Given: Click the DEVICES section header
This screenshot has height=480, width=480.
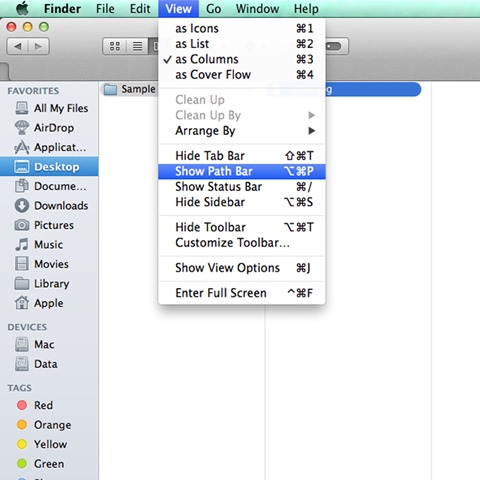Looking at the screenshot, I should (x=27, y=327).
